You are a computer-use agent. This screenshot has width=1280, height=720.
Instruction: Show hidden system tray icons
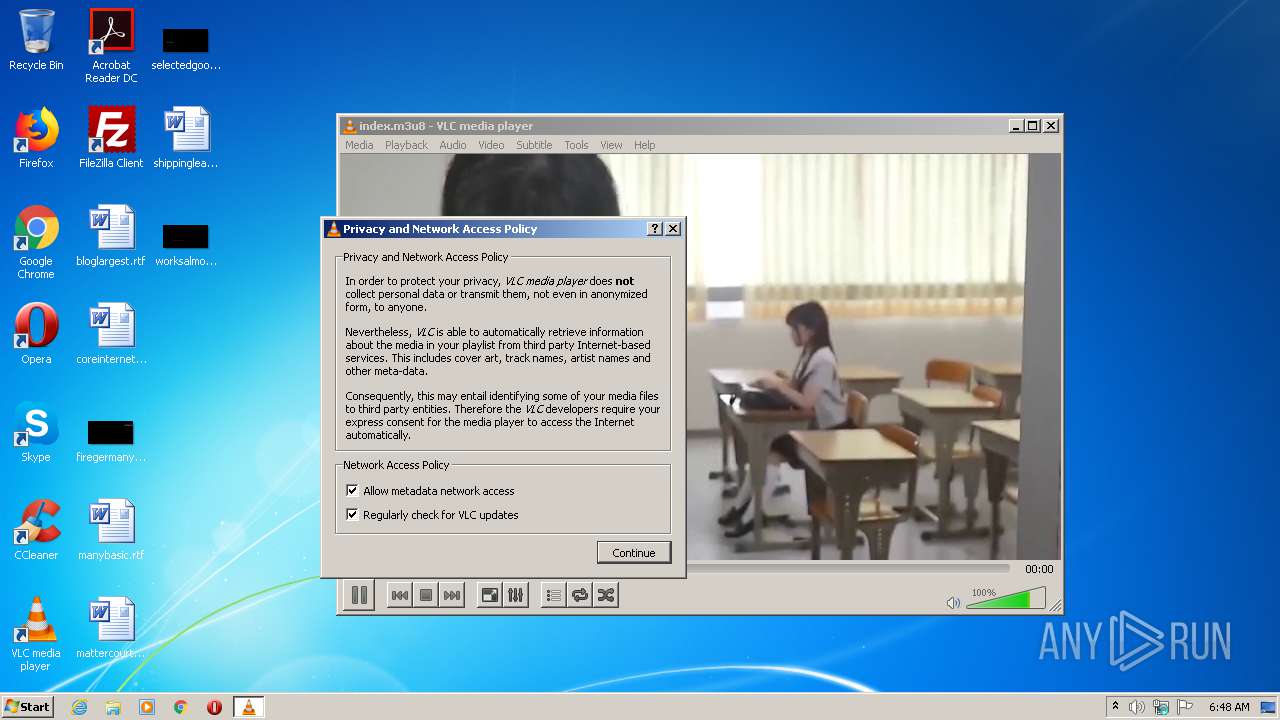coord(1115,707)
